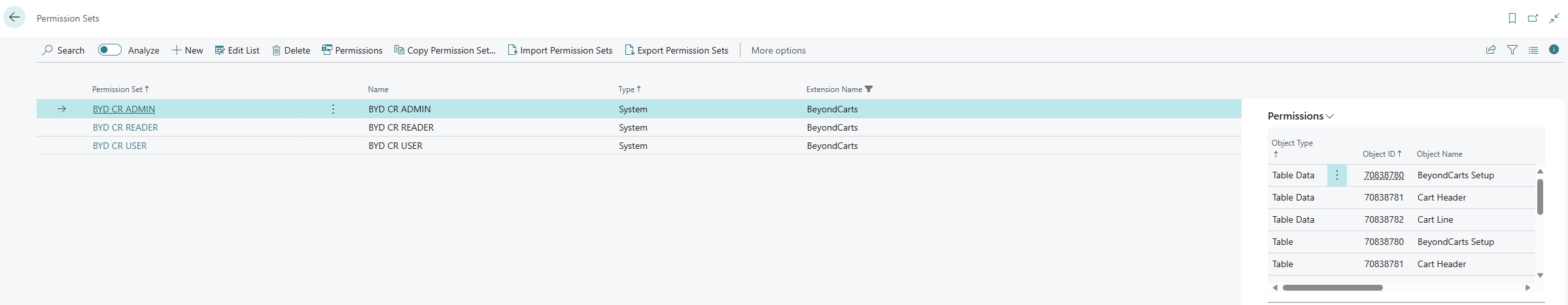Click the share icon in toolbar
Screen dimensions: 1568x305
pyautogui.click(x=1491, y=50)
